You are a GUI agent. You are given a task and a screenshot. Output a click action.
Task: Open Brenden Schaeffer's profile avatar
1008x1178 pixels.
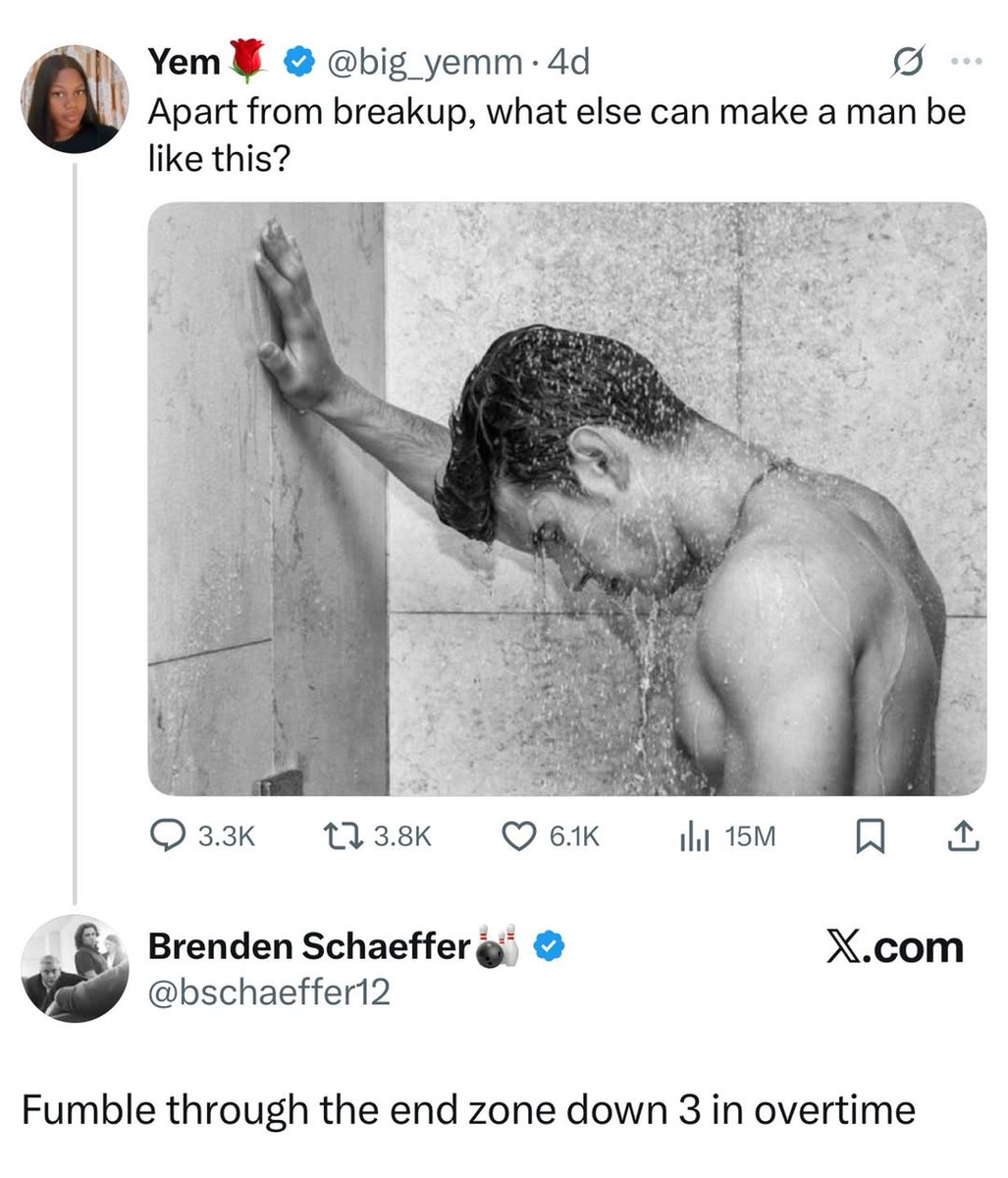(74, 968)
